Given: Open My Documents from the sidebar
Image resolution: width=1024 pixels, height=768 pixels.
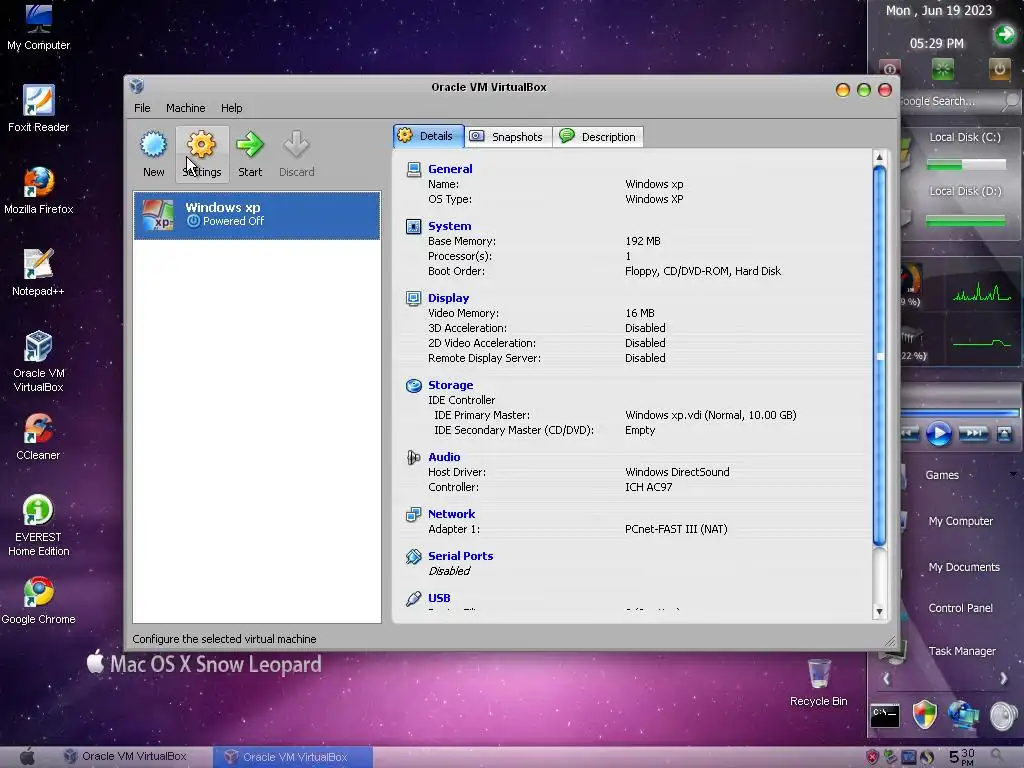Looking at the screenshot, I should pyautogui.click(x=964, y=567).
